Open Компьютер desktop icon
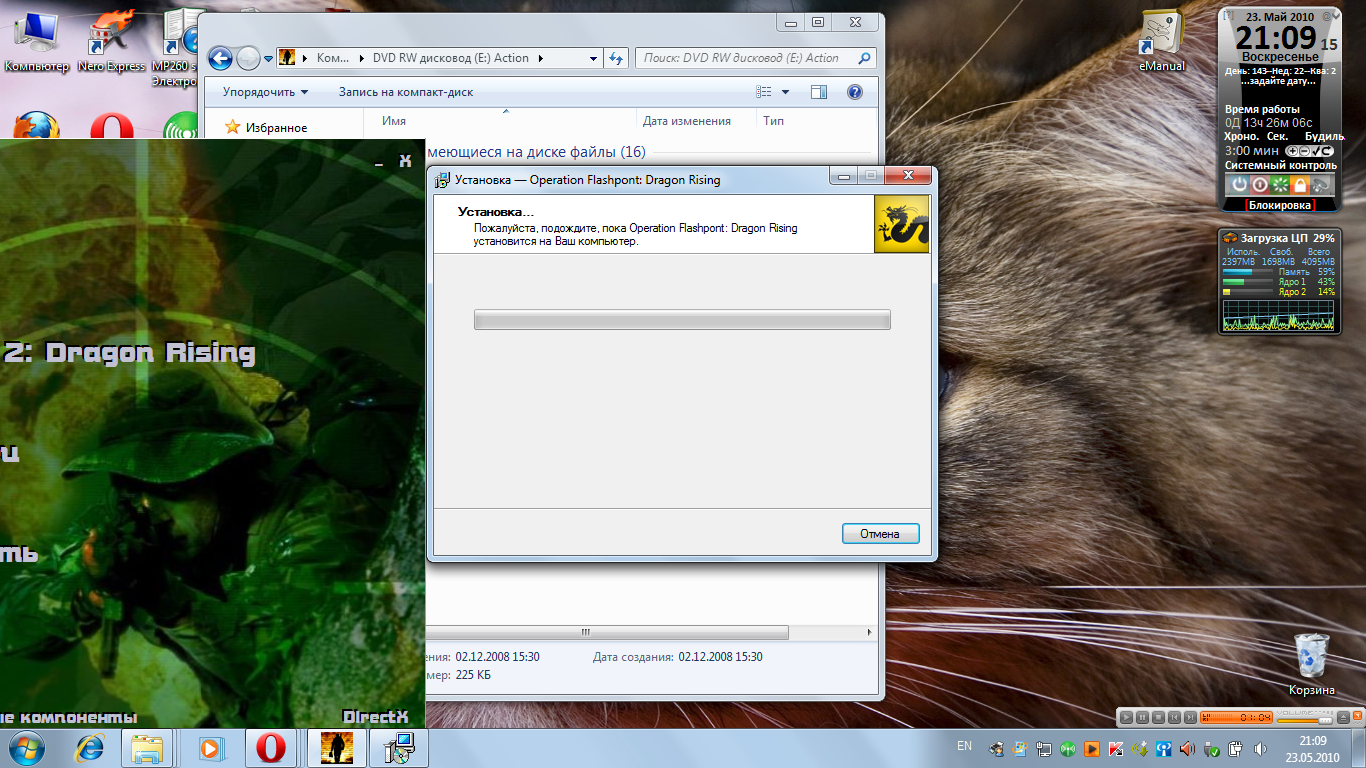Image resolution: width=1366 pixels, height=768 pixels. point(37,40)
